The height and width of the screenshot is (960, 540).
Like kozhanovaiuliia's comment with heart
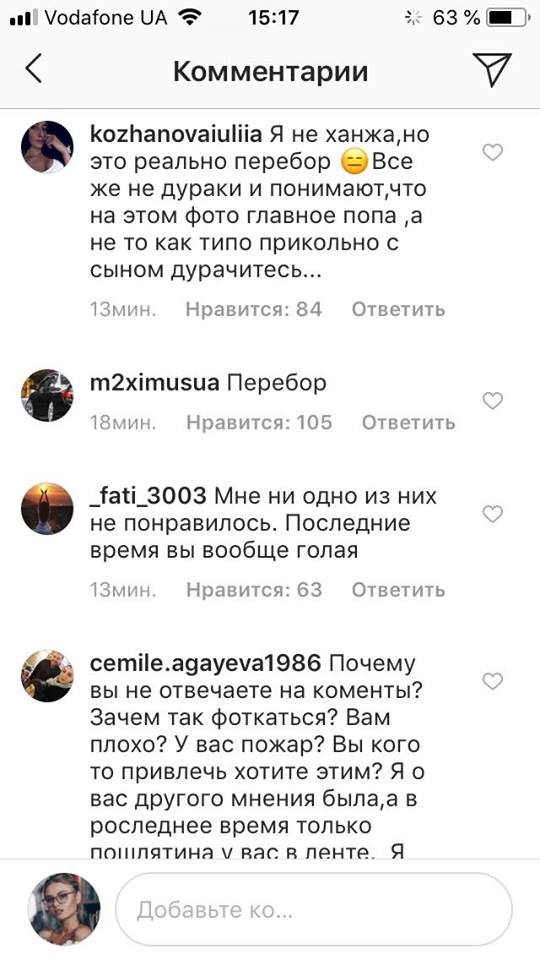coord(492,152)
